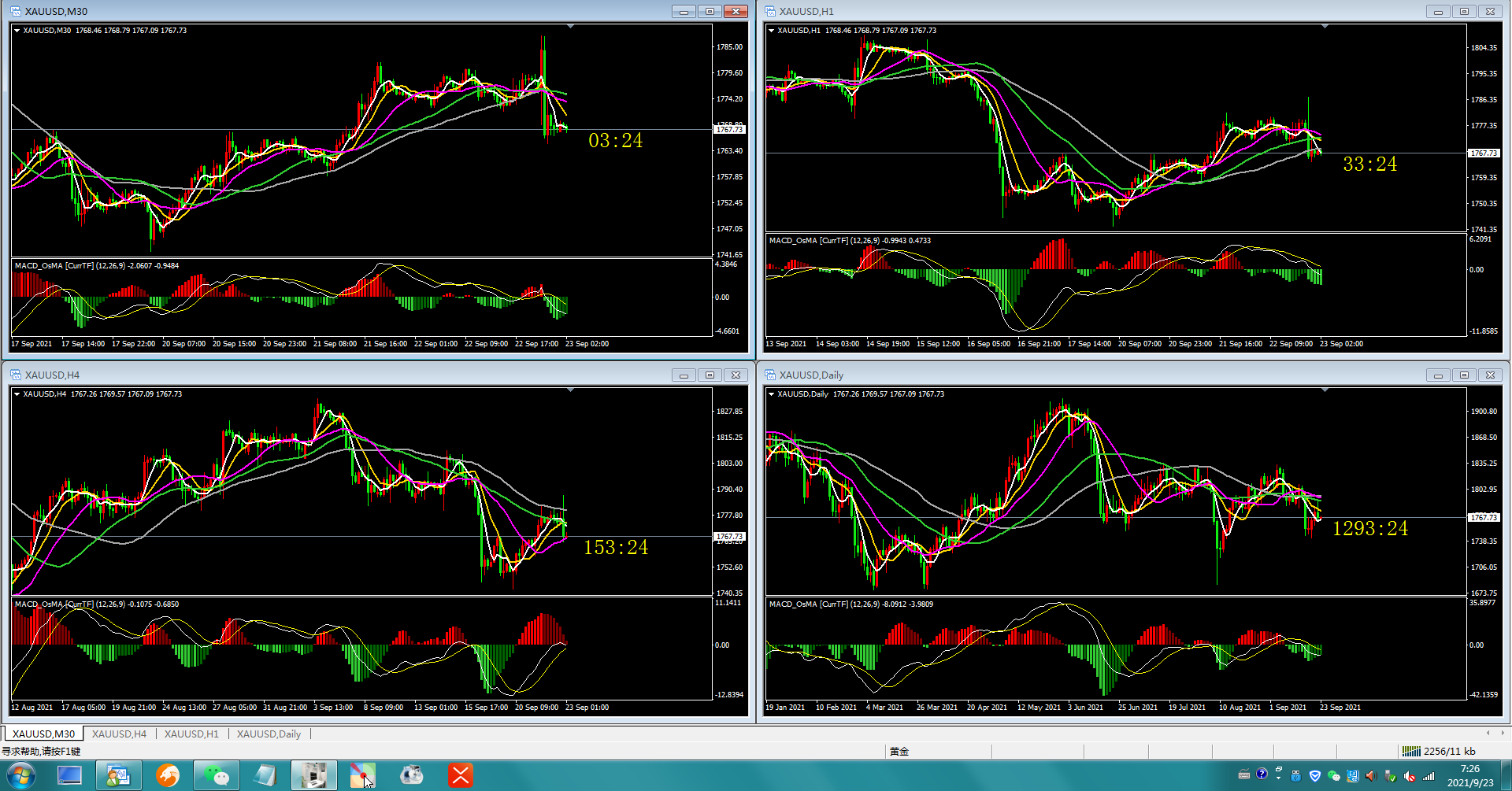Switch to the XAUUSD,Daily chart tab
This screenshot has height=791, width=1512.
click(x=269, y=734)
